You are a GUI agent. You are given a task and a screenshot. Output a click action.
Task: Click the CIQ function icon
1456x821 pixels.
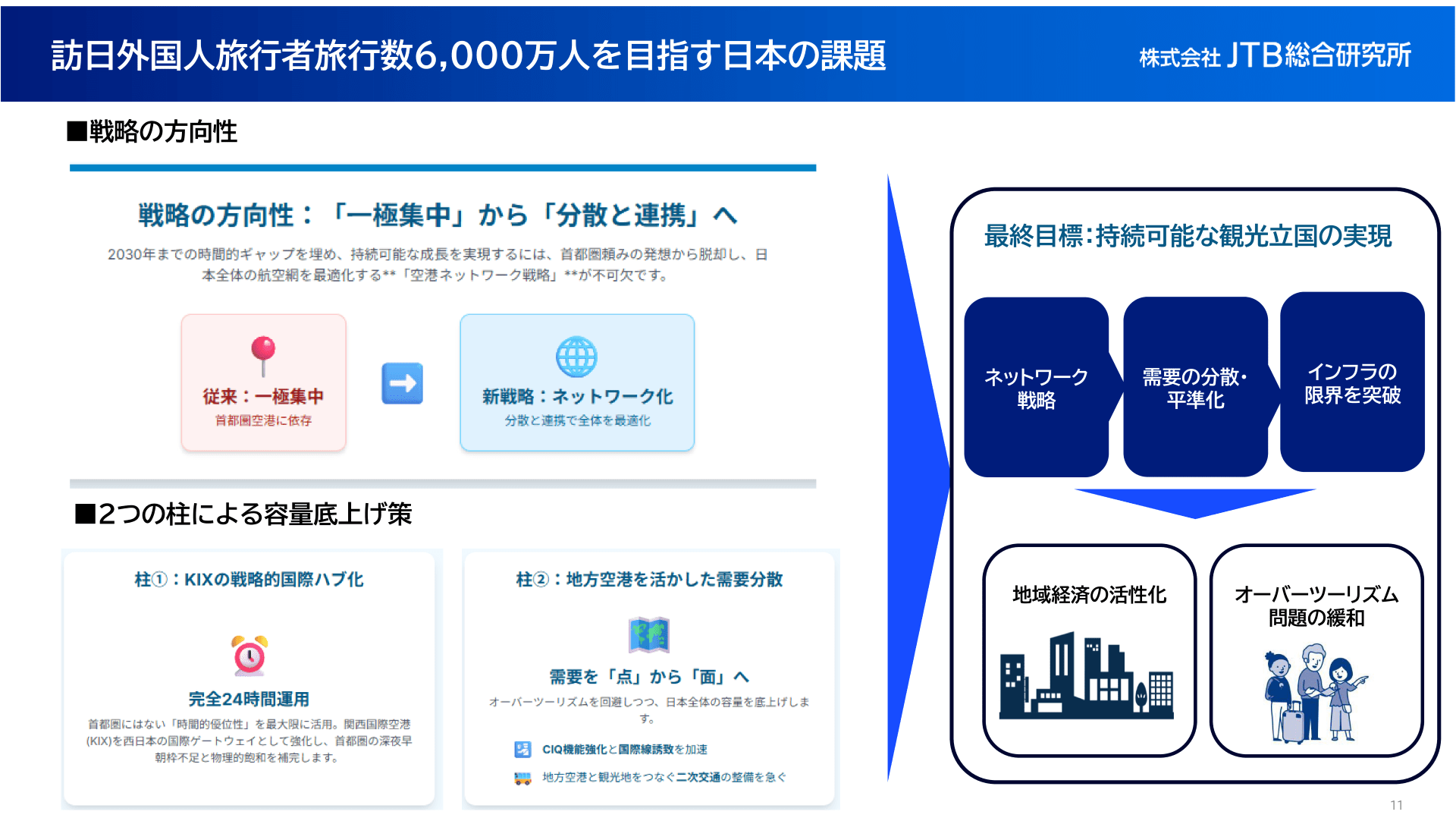522,750
